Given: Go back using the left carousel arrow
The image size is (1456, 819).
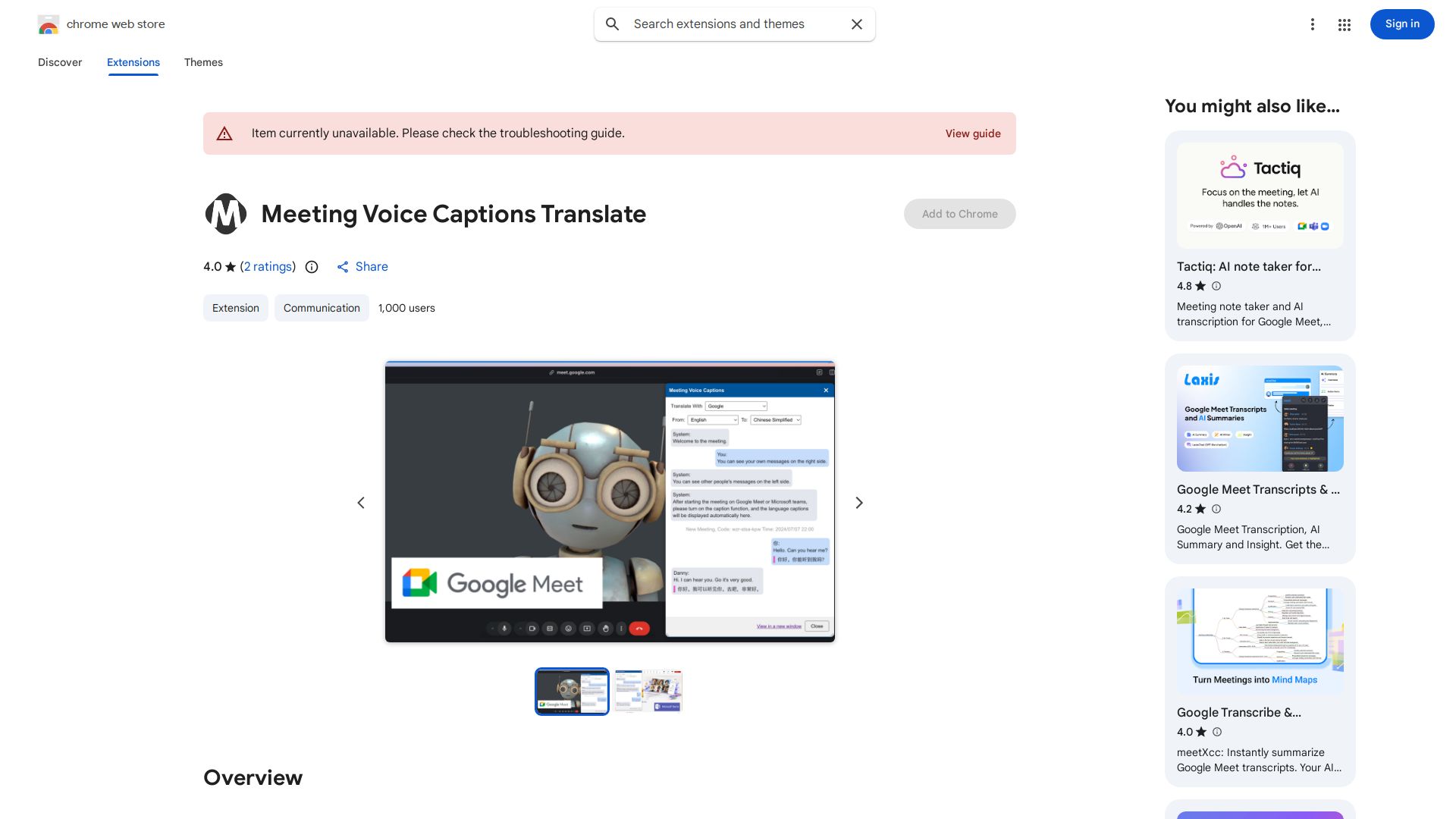Looking at the screenshot, I should pos(361,502).
